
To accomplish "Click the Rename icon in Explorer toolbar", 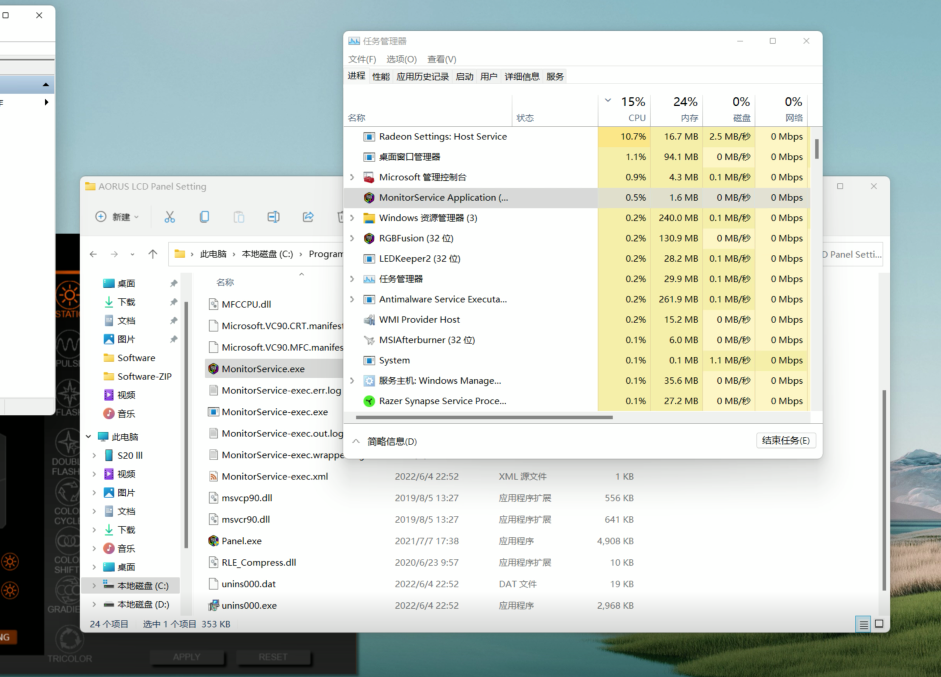I will [273, 217].
